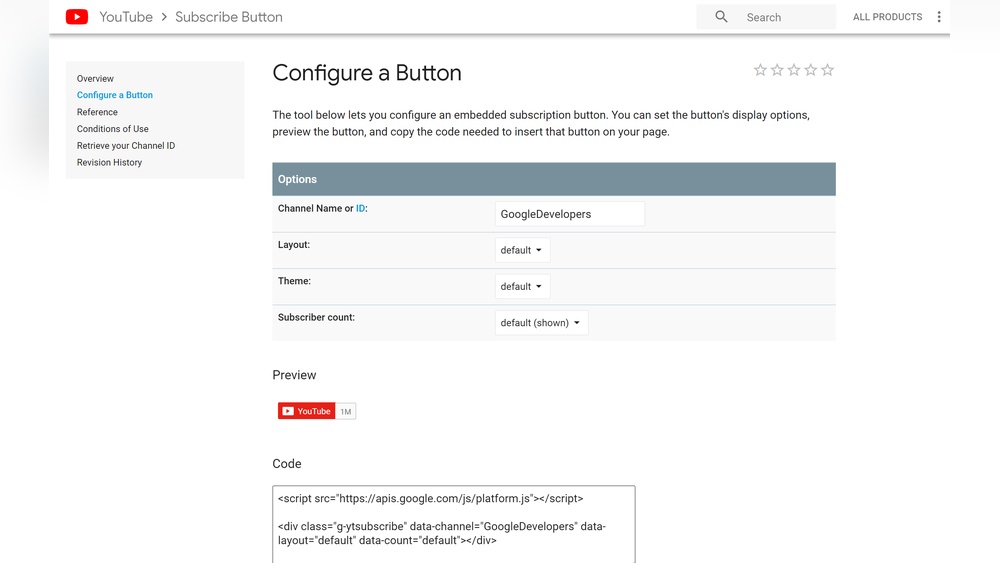This screenshot has width=1000, height=563.
Task: Open Conditions of Use page
Action: [112, 129]
